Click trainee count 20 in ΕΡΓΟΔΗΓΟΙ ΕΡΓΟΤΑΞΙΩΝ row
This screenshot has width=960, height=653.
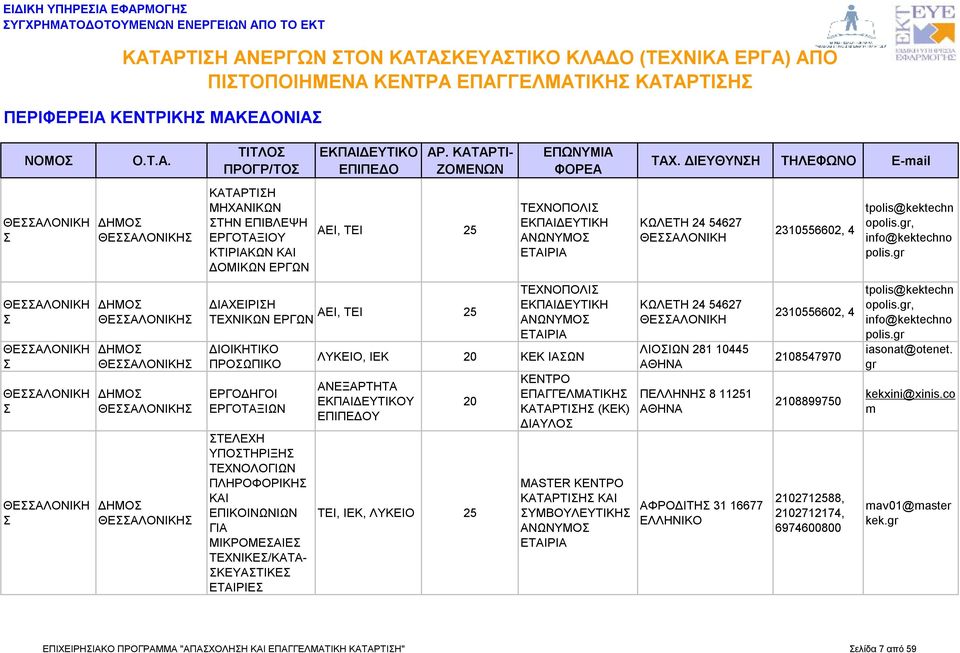coord(470,401)
